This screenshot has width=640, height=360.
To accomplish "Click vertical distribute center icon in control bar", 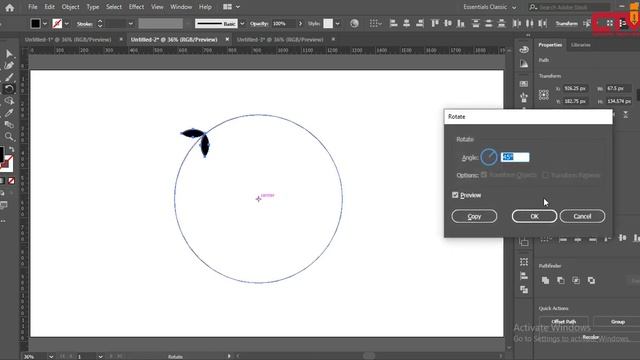I will pyautogui.click(x=489, y=24).
